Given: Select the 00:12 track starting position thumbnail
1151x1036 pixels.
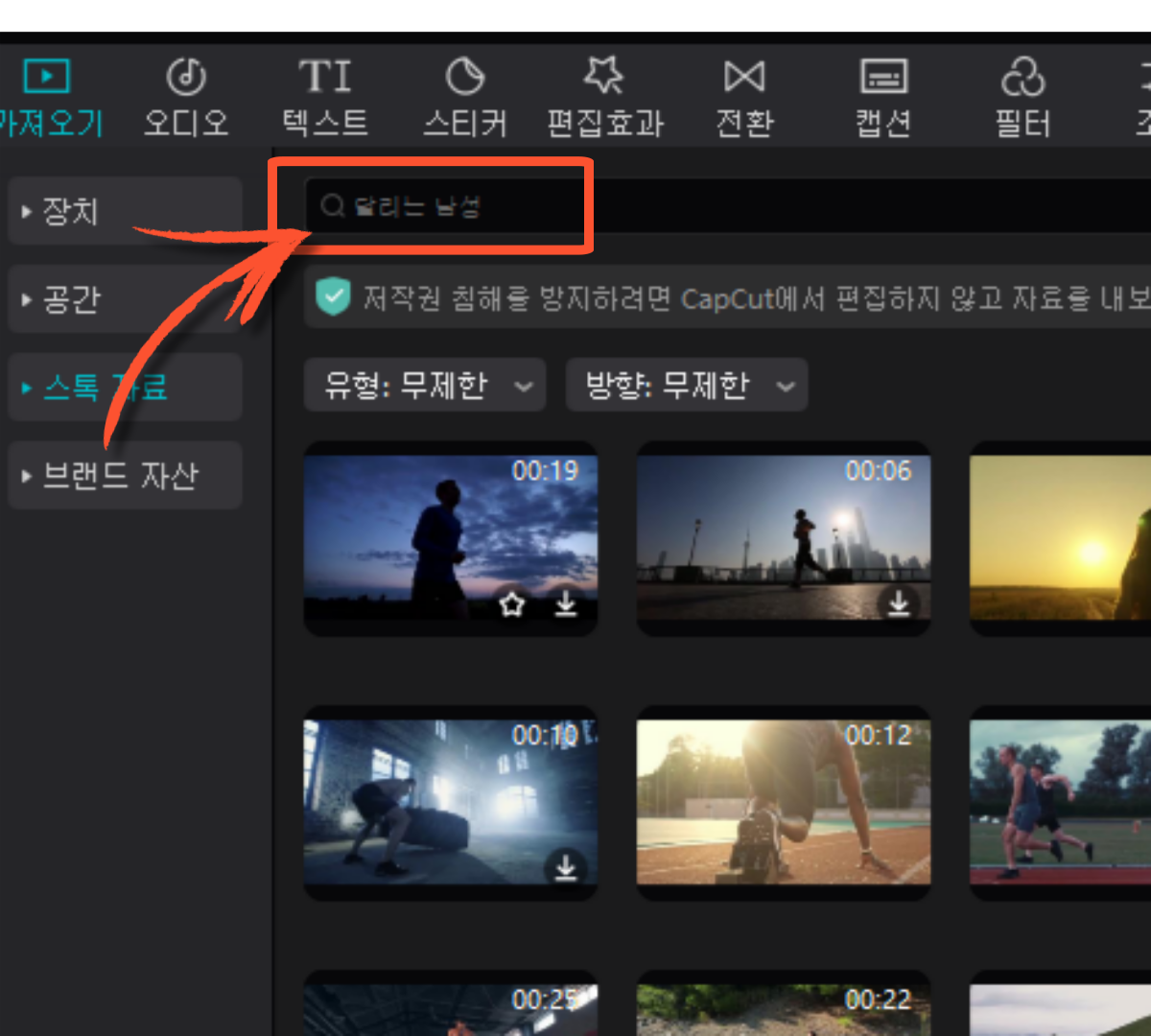Looking at the screenshot, I should pyautogui.click(x=784, y=803).
